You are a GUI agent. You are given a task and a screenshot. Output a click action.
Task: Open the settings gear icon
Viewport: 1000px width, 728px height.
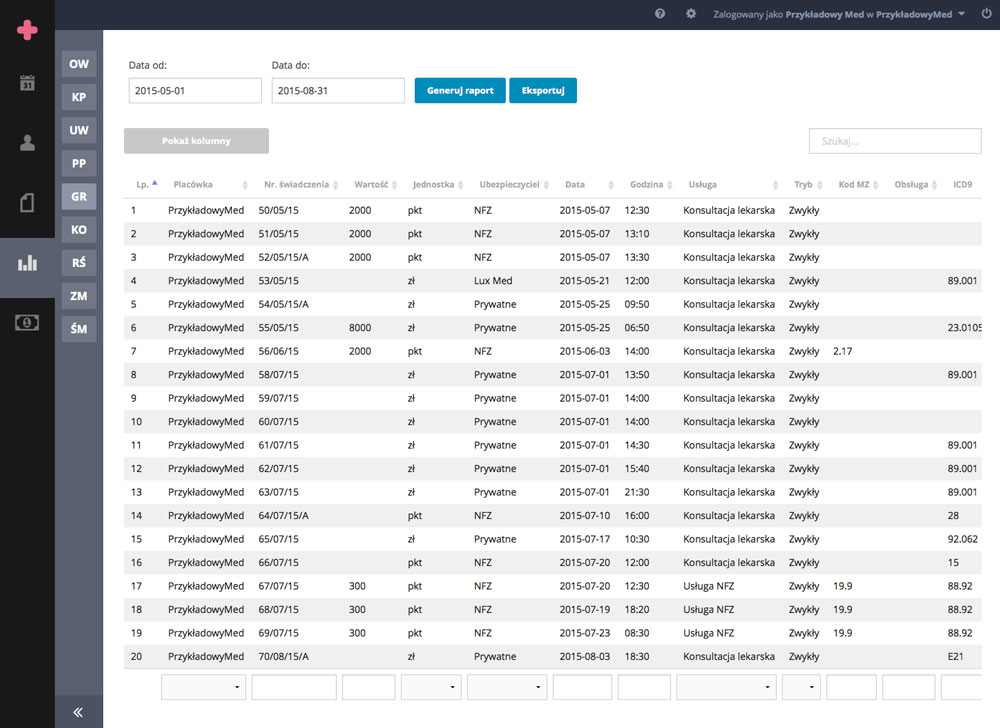click(x=691, y=14)
